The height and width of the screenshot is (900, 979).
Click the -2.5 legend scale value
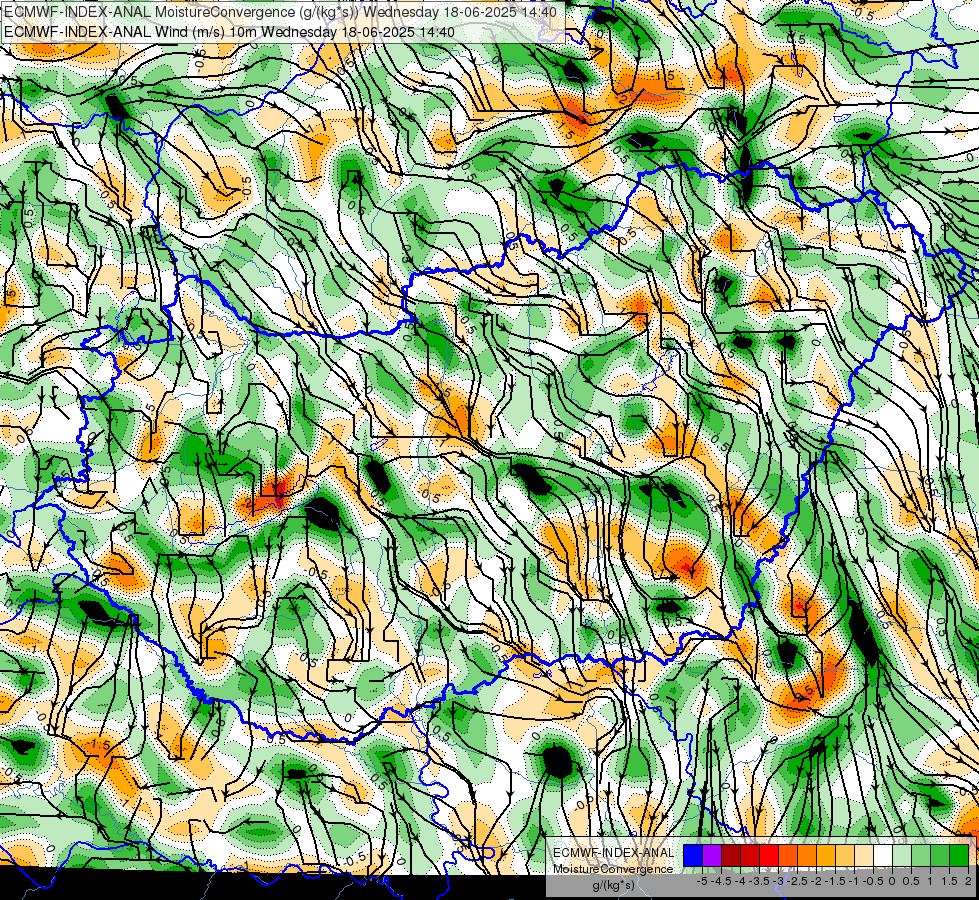click(797, 881)
